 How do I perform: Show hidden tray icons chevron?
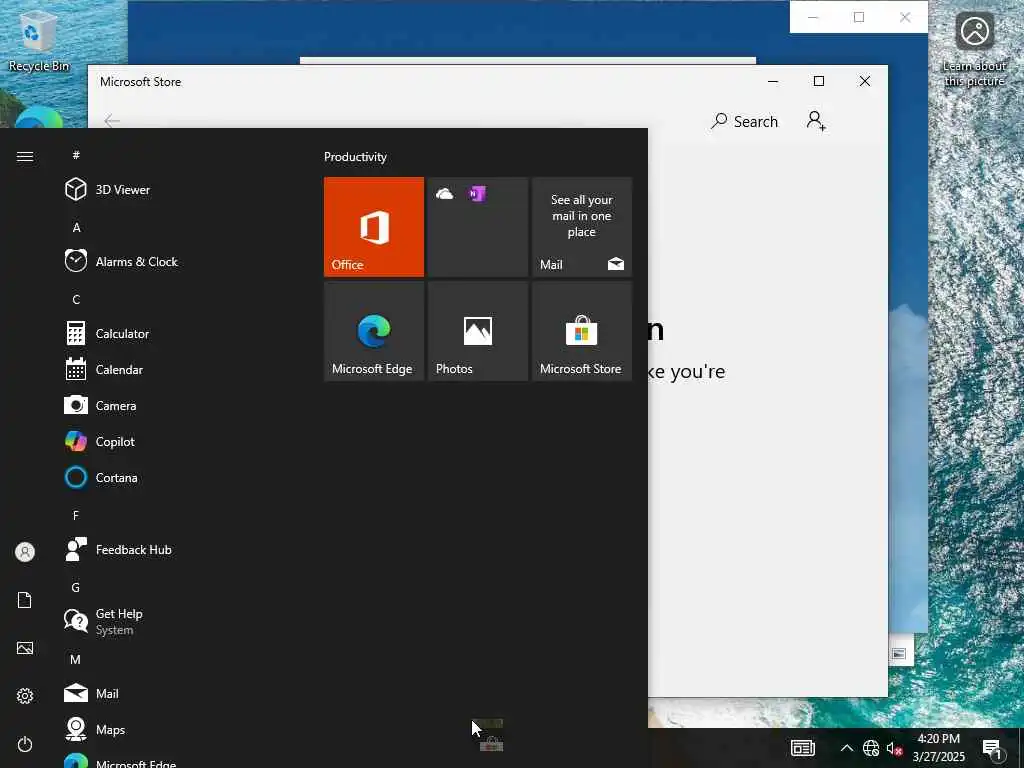846,748
